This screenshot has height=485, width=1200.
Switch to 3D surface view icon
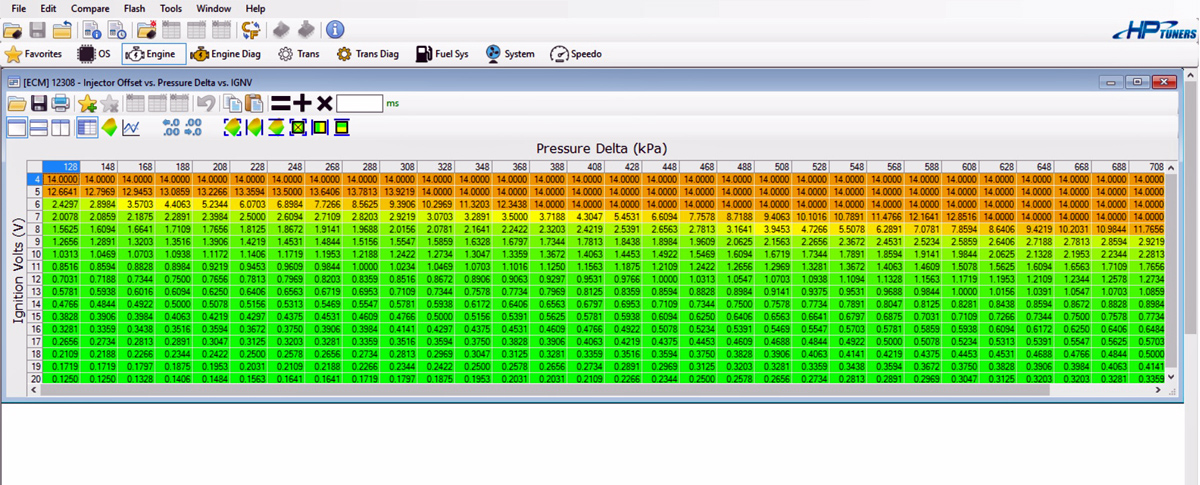click(109, 127)
